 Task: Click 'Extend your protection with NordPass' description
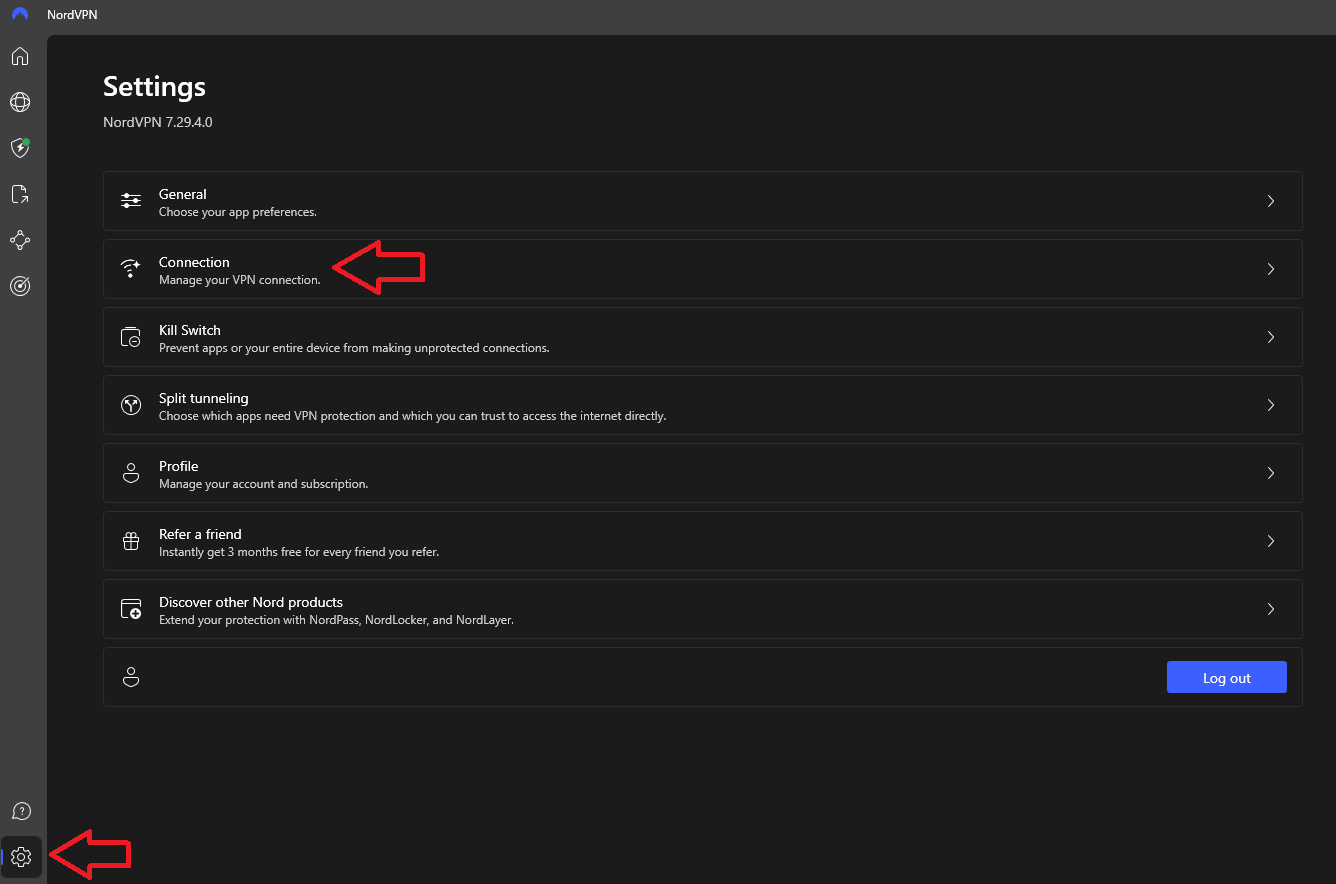(x=336, y=620)
